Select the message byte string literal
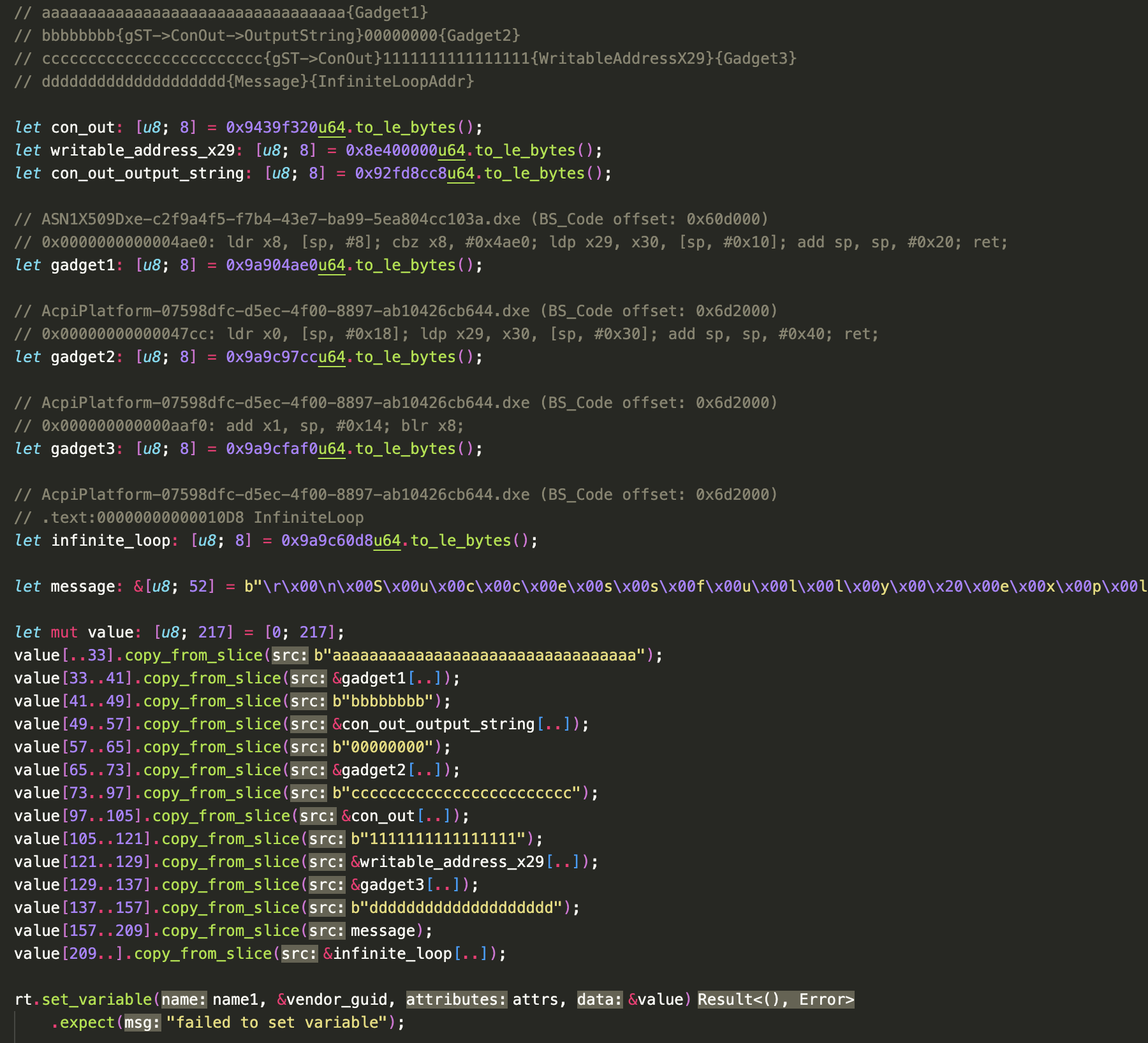 click(x=574, y=586)
